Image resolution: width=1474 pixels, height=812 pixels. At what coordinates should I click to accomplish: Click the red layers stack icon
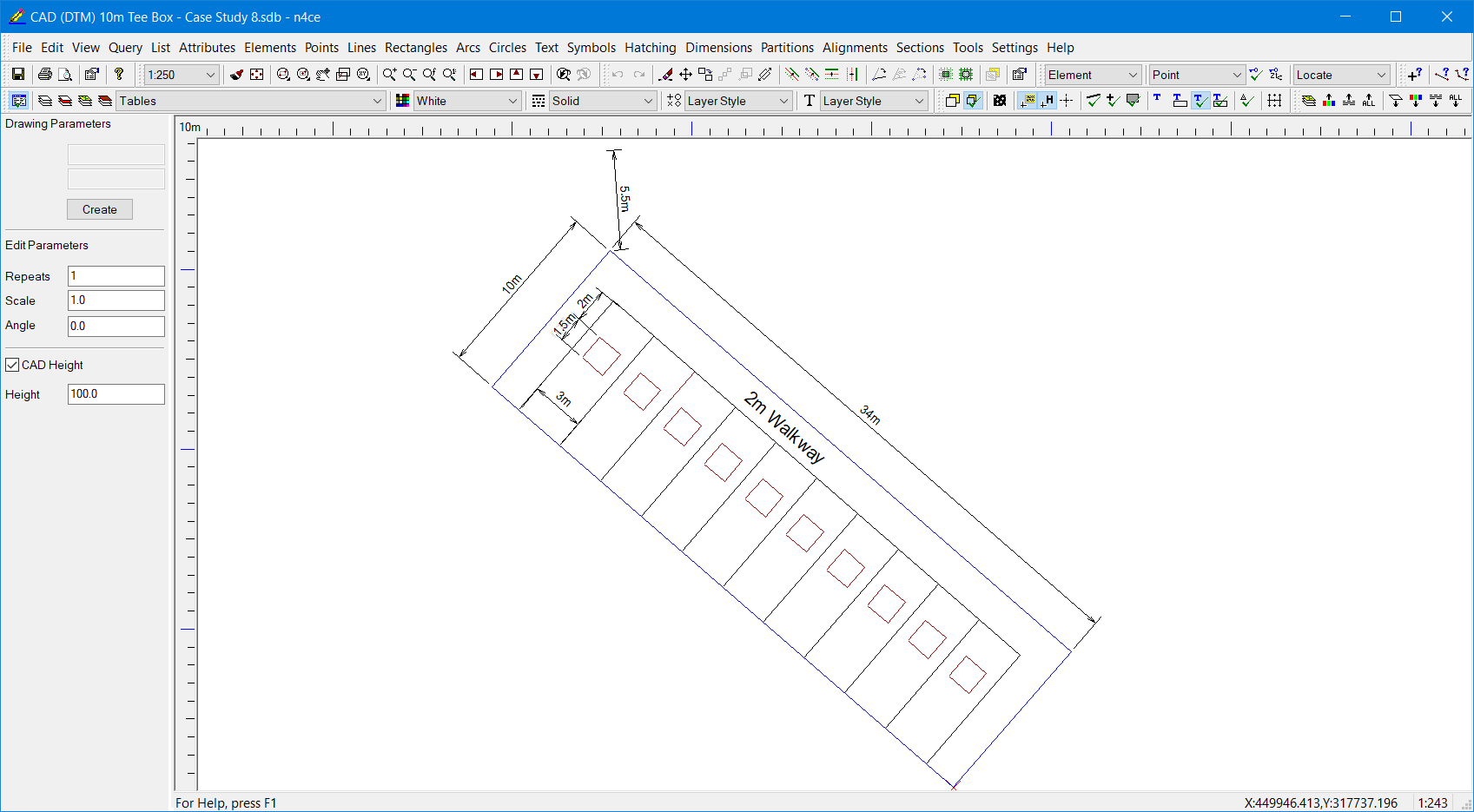pyautogui.click(x=105, y=101)
